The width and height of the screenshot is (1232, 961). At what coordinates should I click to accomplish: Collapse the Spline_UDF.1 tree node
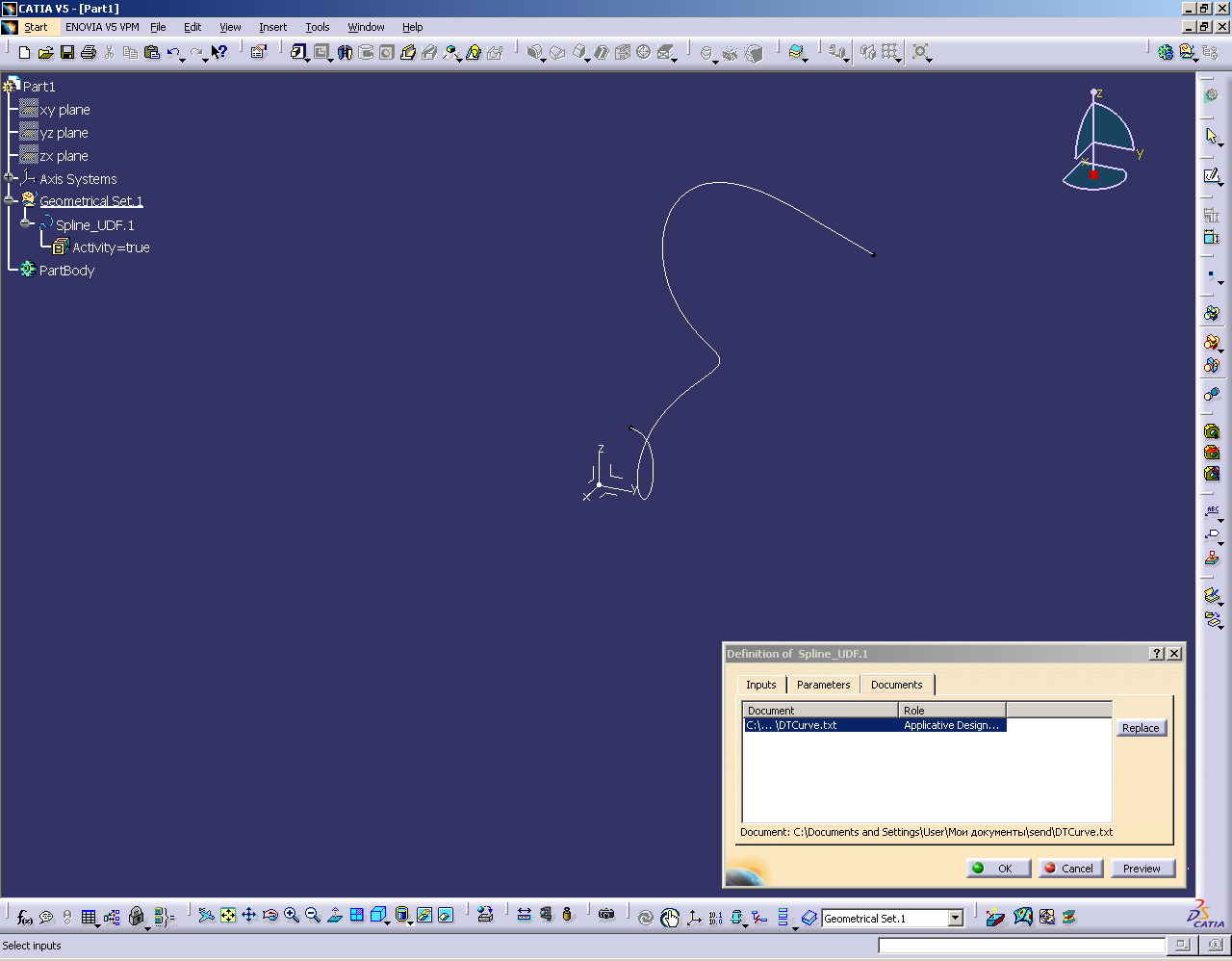26,223
